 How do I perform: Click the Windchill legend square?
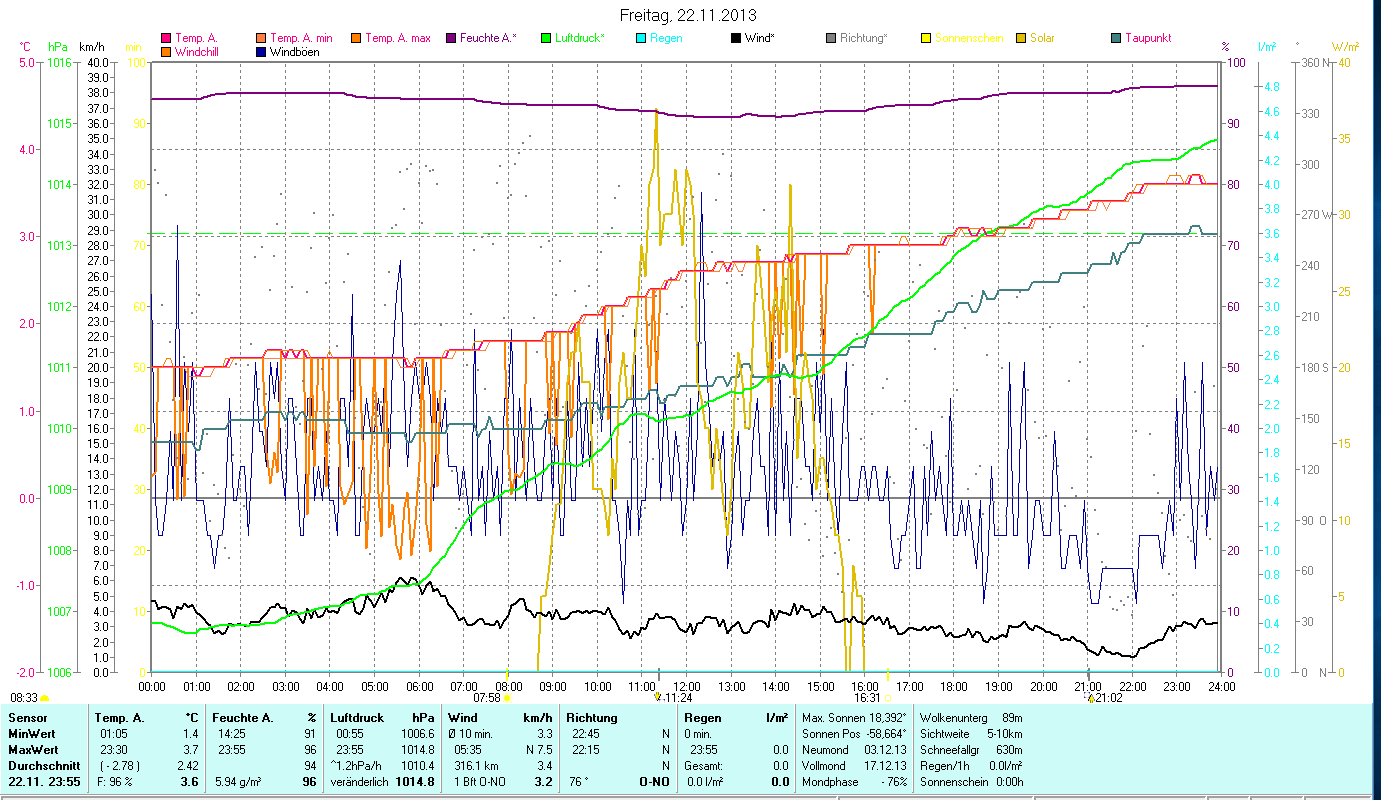pos(166,51)
